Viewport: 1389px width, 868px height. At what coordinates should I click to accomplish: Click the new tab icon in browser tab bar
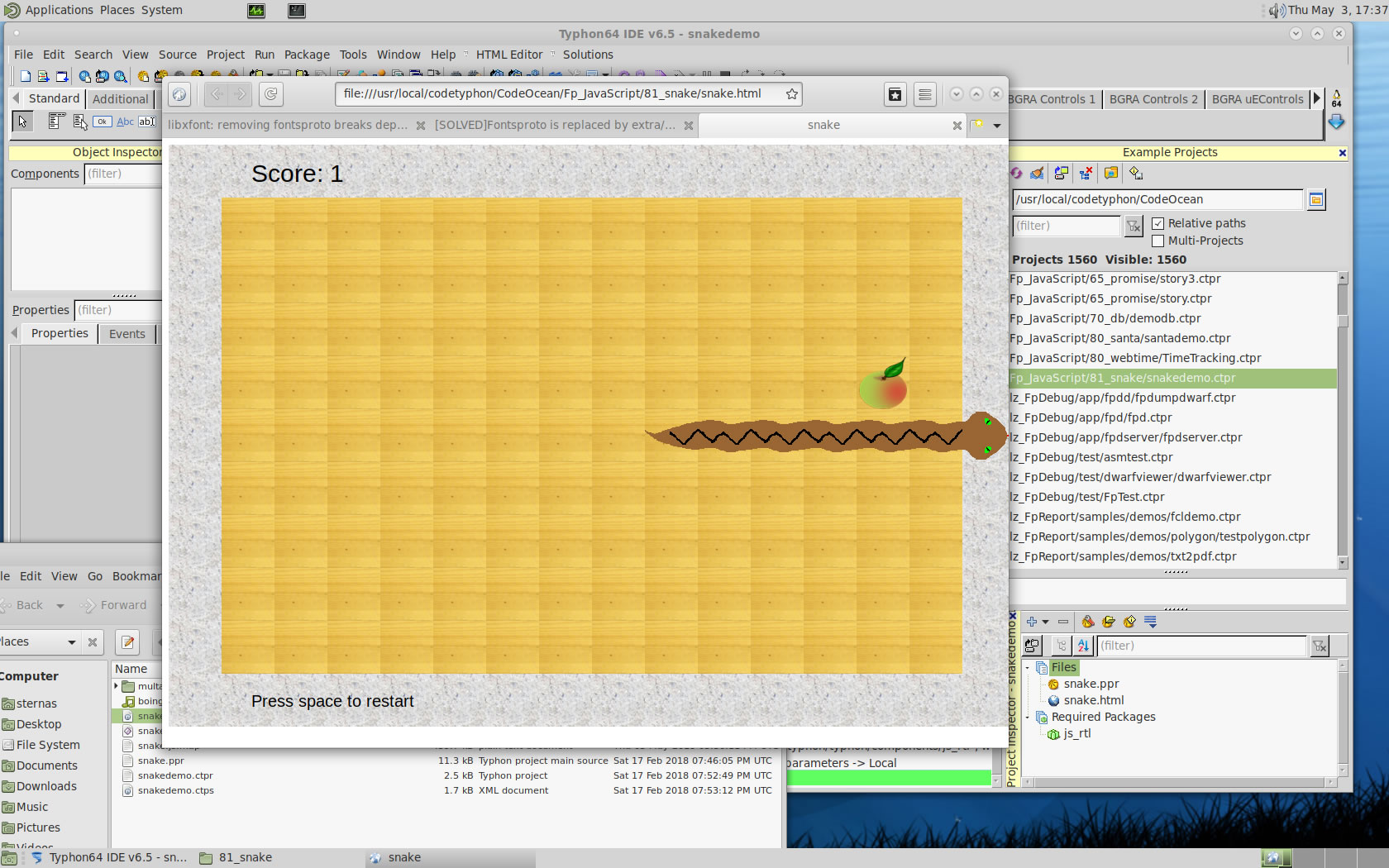[978, 125]
